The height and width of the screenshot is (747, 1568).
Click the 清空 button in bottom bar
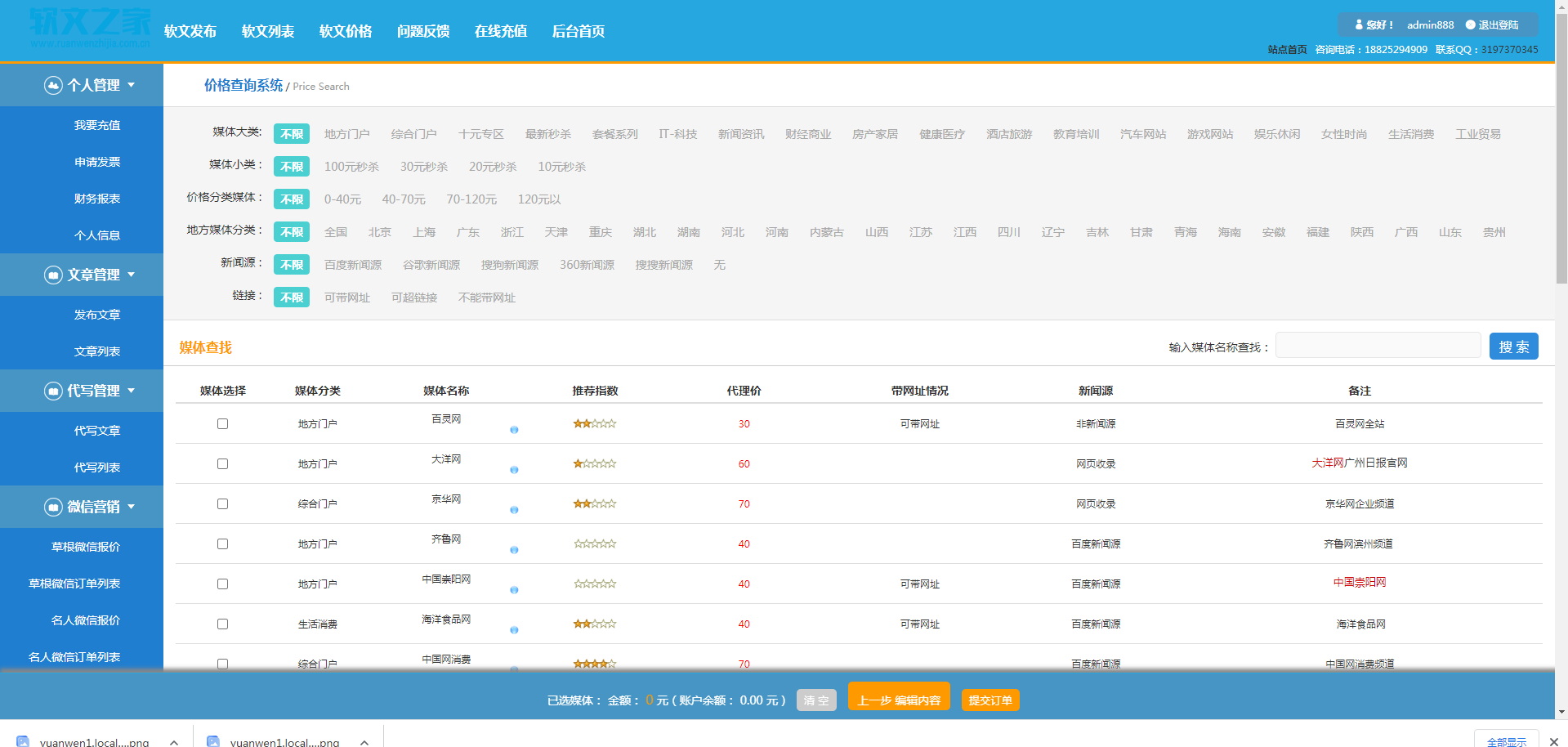point(816,700)
